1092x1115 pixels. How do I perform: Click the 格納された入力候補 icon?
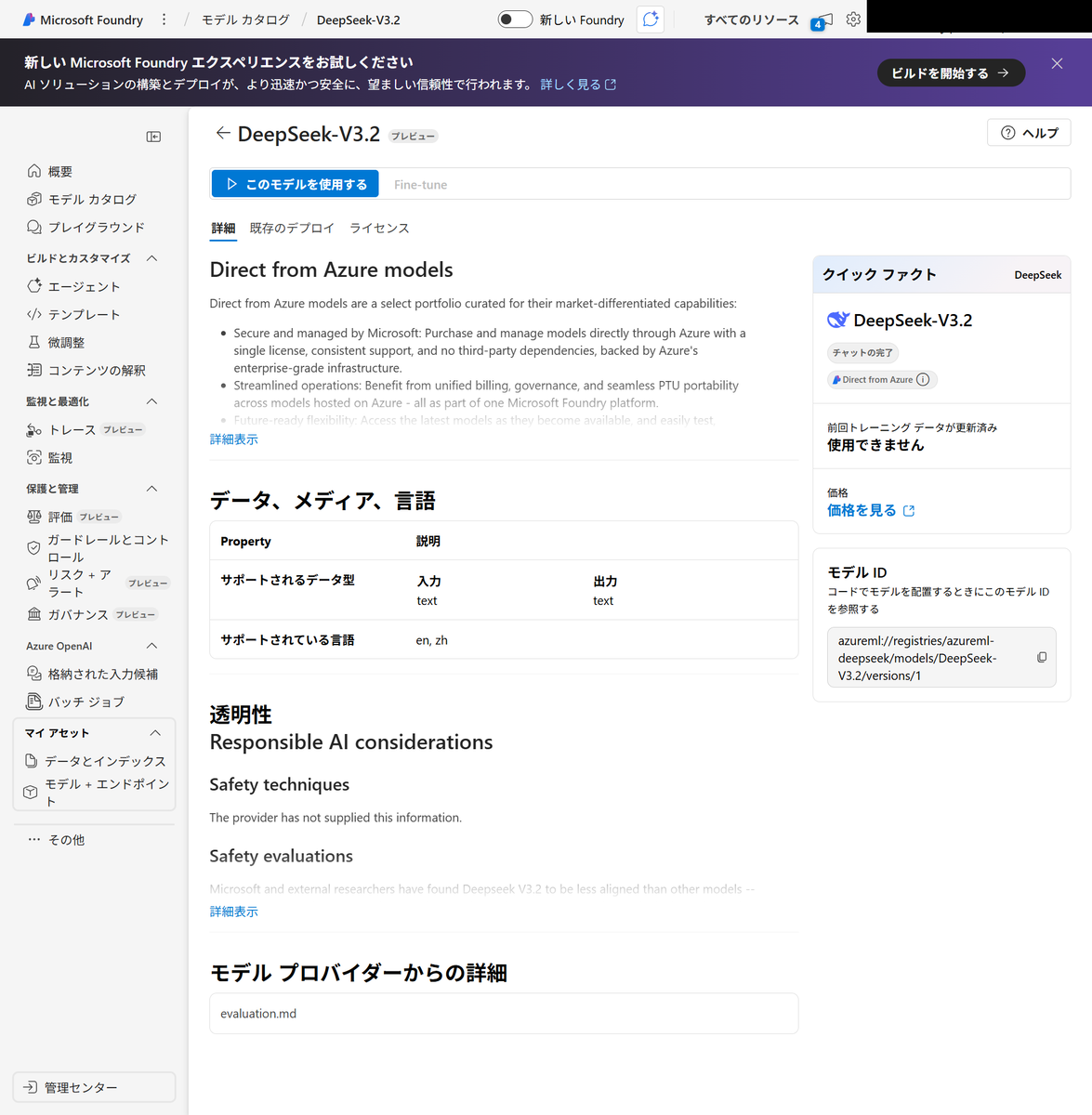click(x=34, y=674)
